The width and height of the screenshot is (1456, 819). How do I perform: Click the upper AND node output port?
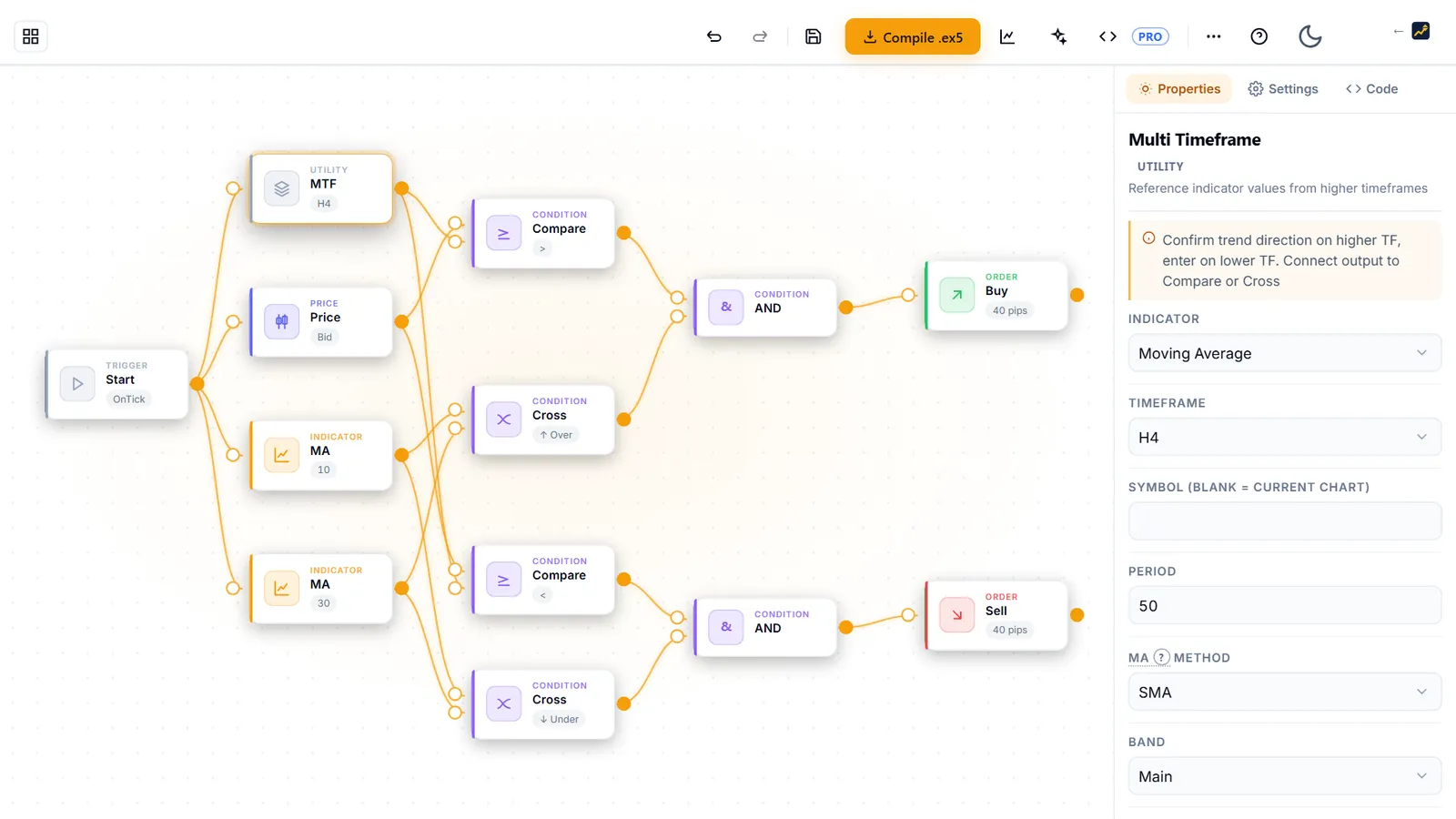[x=846, y=308]
